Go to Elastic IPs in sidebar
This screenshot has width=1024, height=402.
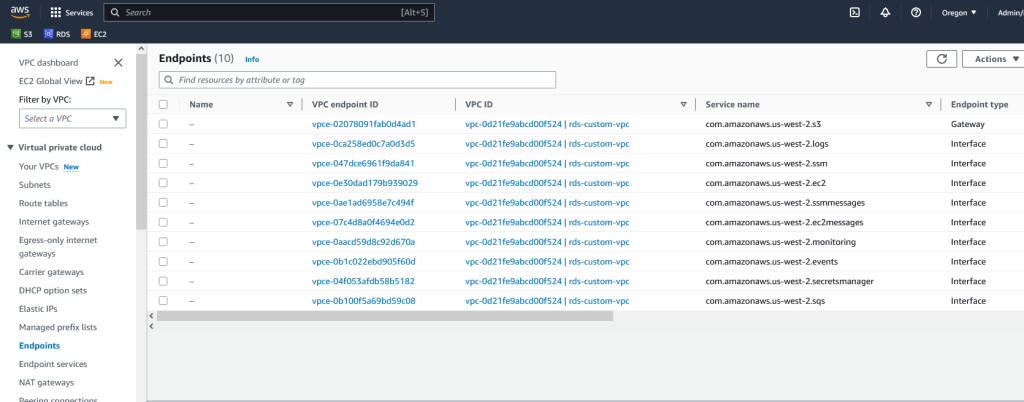click(38, 309)
